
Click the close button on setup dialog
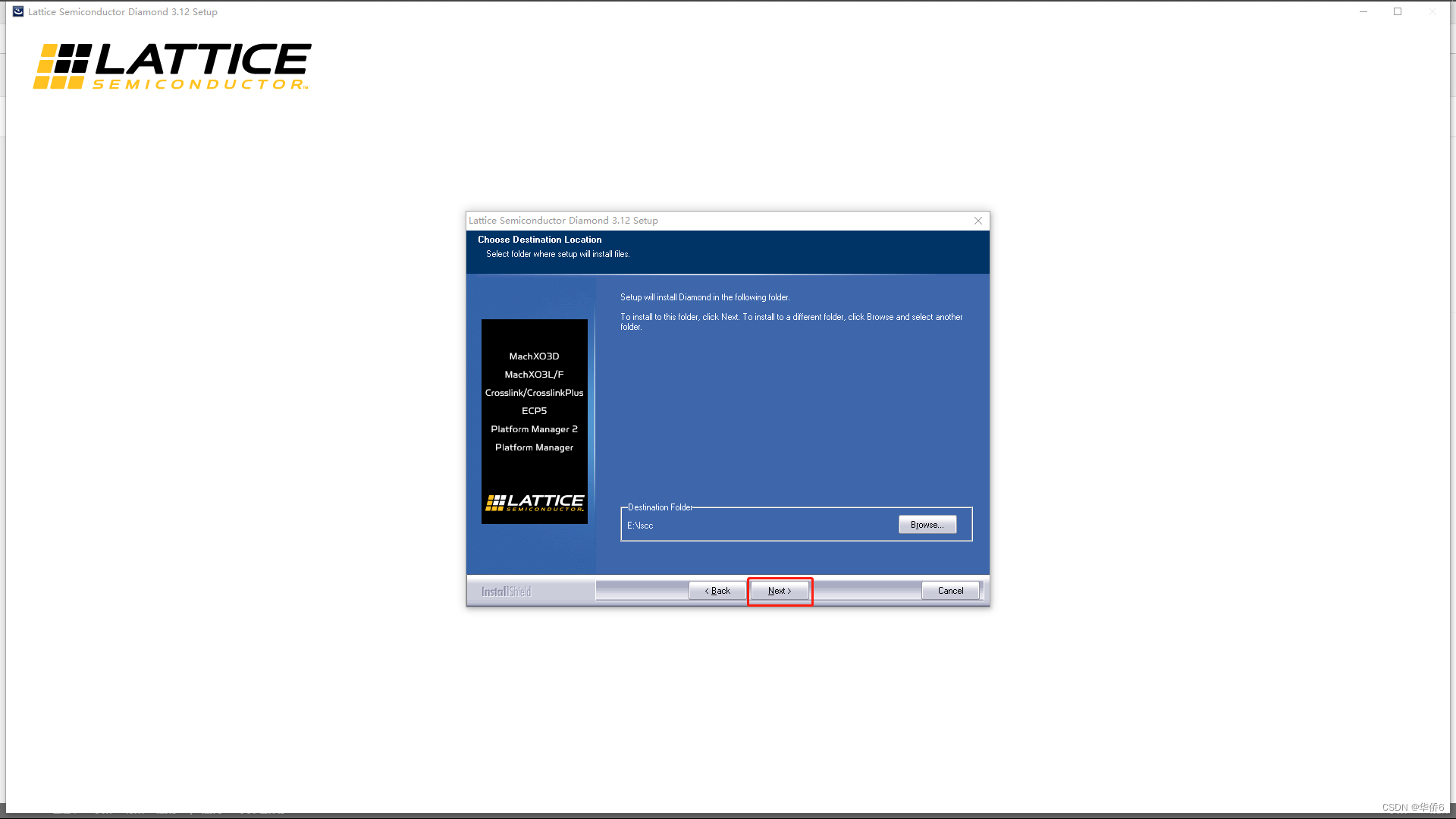pos(978,220)
